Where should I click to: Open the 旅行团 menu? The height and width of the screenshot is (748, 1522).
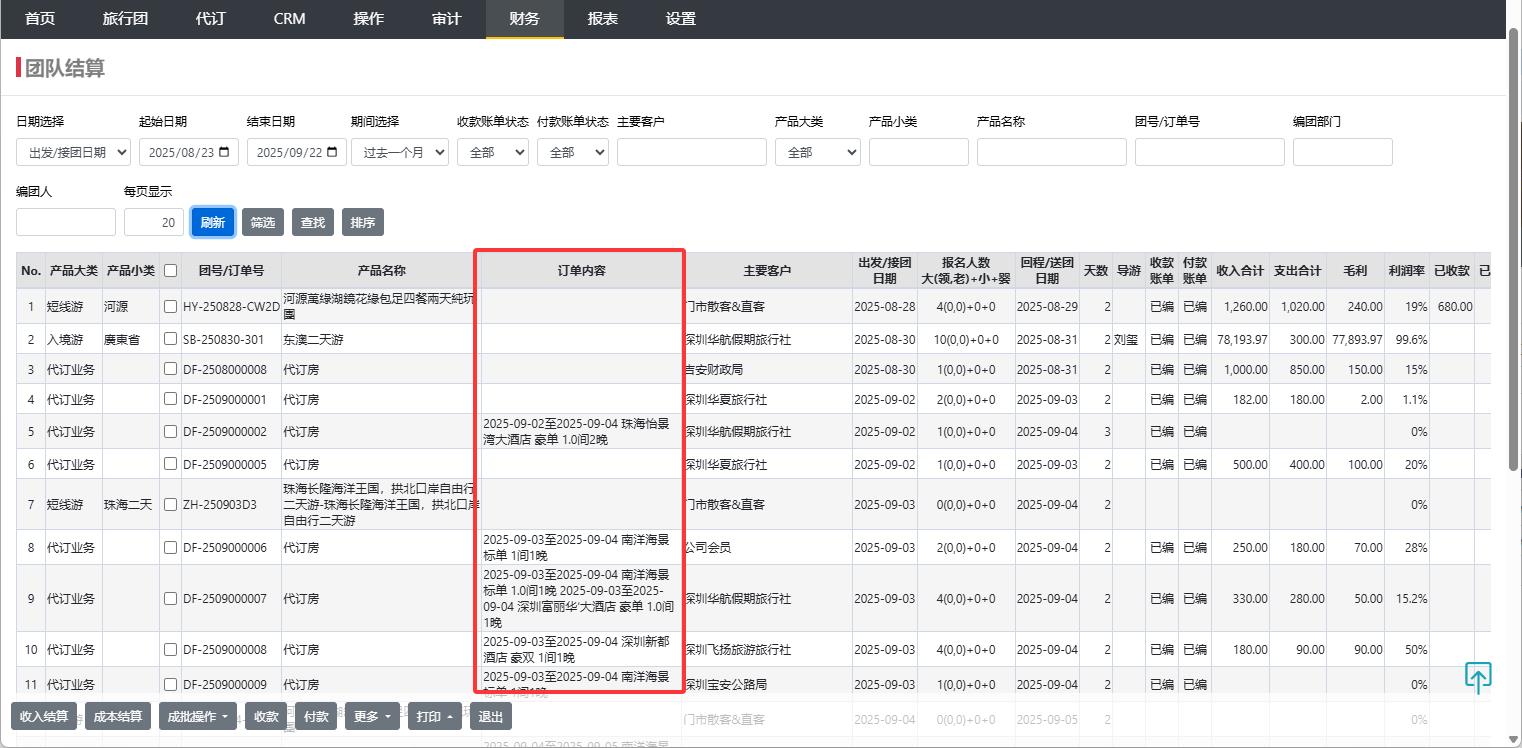click(x=125, y=19)
